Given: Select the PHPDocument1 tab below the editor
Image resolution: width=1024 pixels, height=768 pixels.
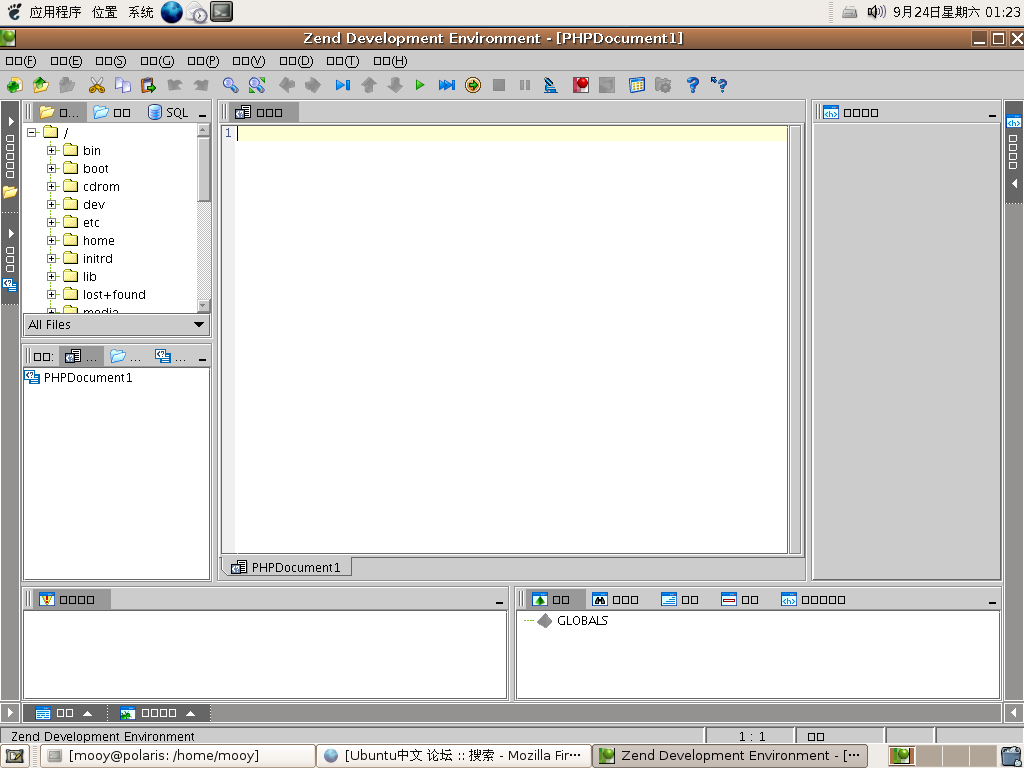Looking at the screenshot, I should pyautogui.click(x=287, y=567).
